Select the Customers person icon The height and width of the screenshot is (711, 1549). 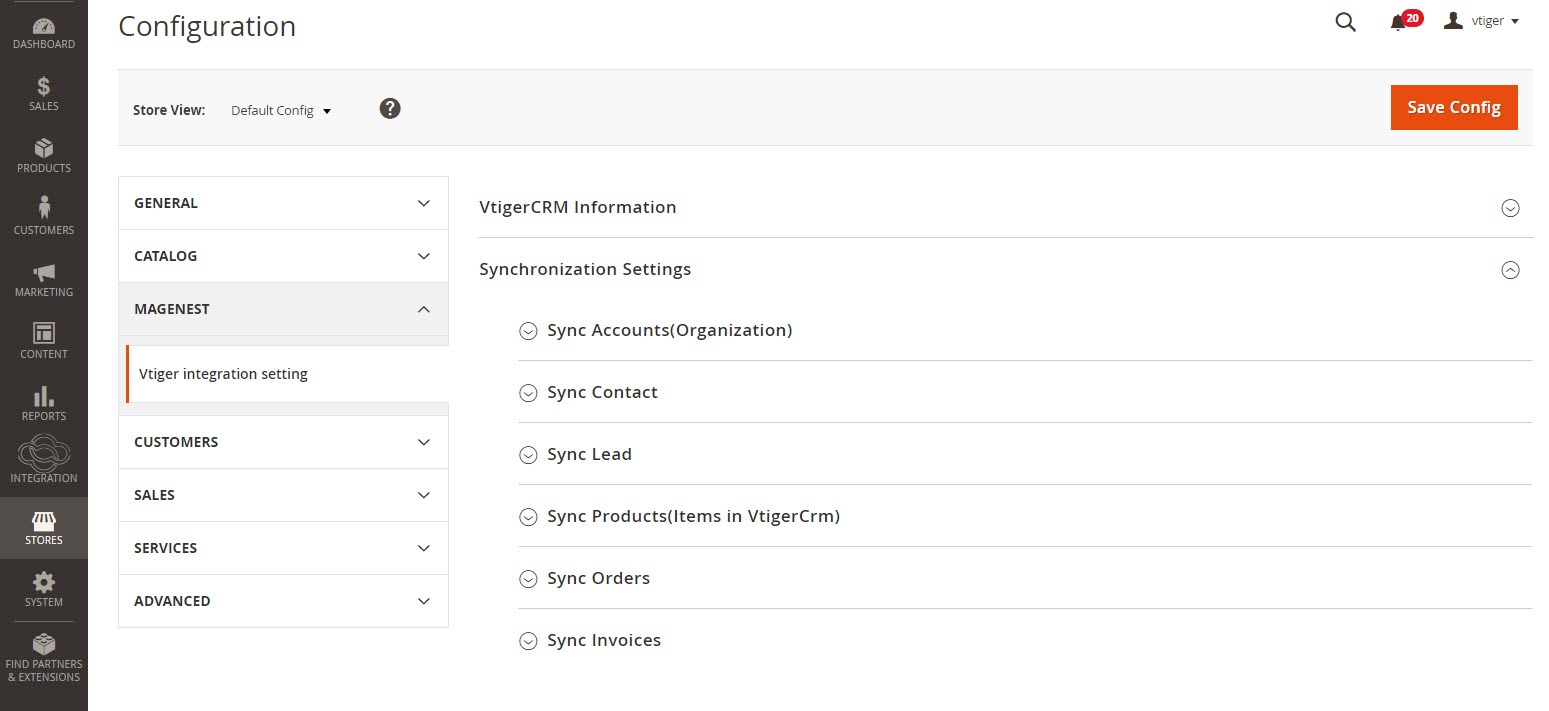(43, 208)
